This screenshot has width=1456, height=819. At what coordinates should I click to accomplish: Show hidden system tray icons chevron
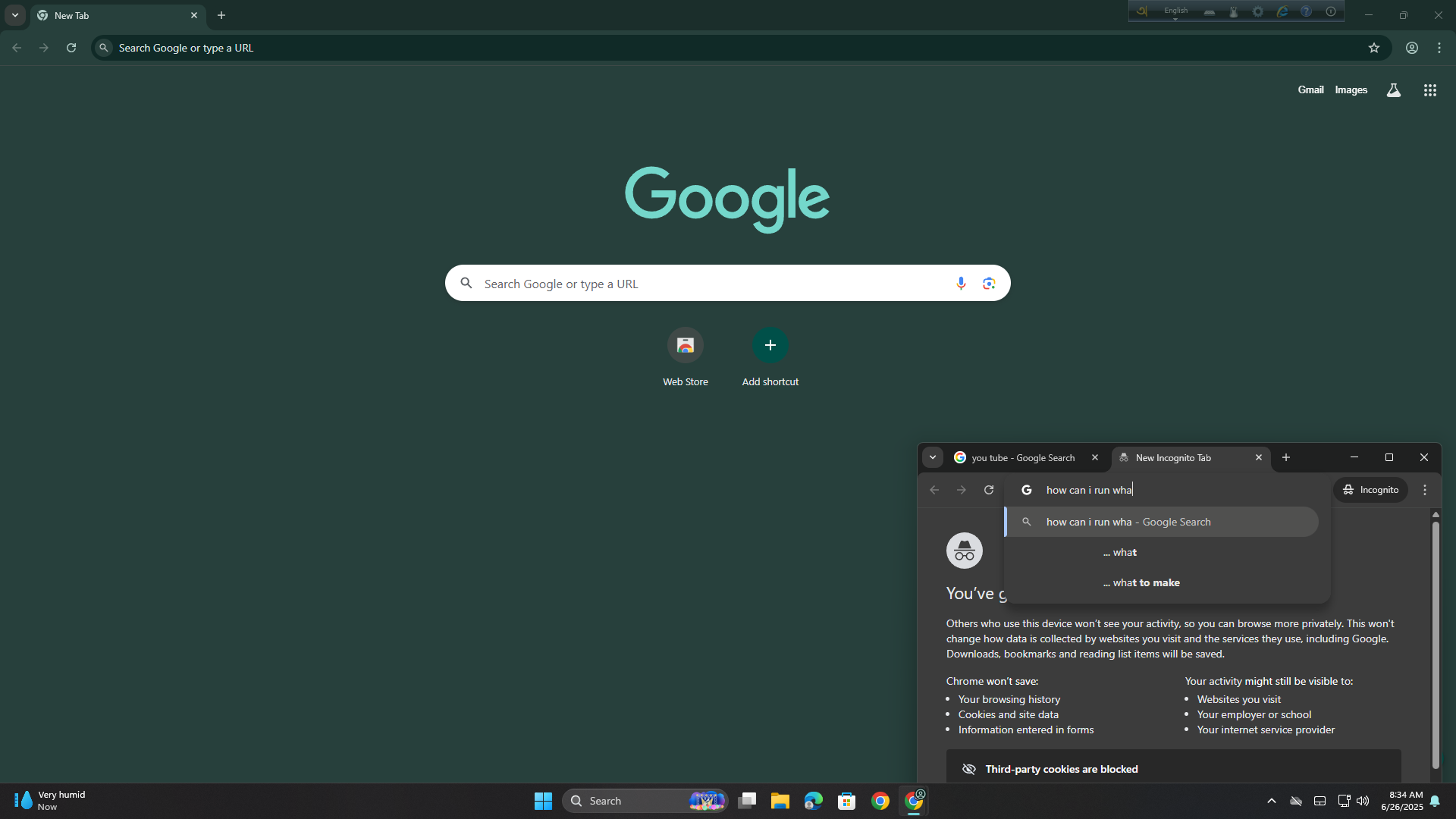coord(1272,801)
